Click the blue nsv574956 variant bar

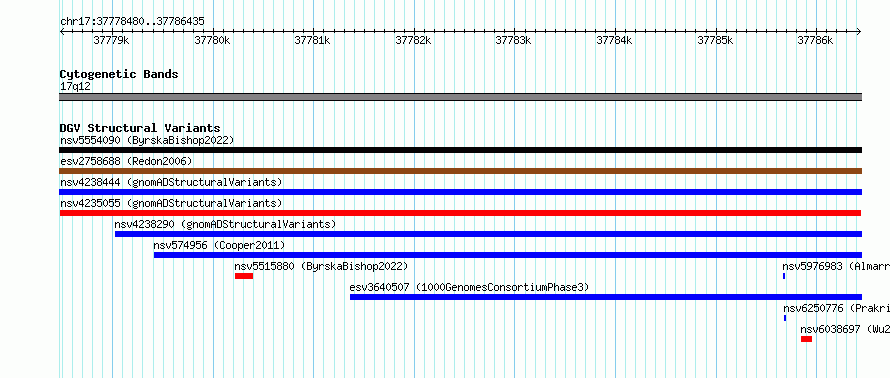[x=508, y=255]
